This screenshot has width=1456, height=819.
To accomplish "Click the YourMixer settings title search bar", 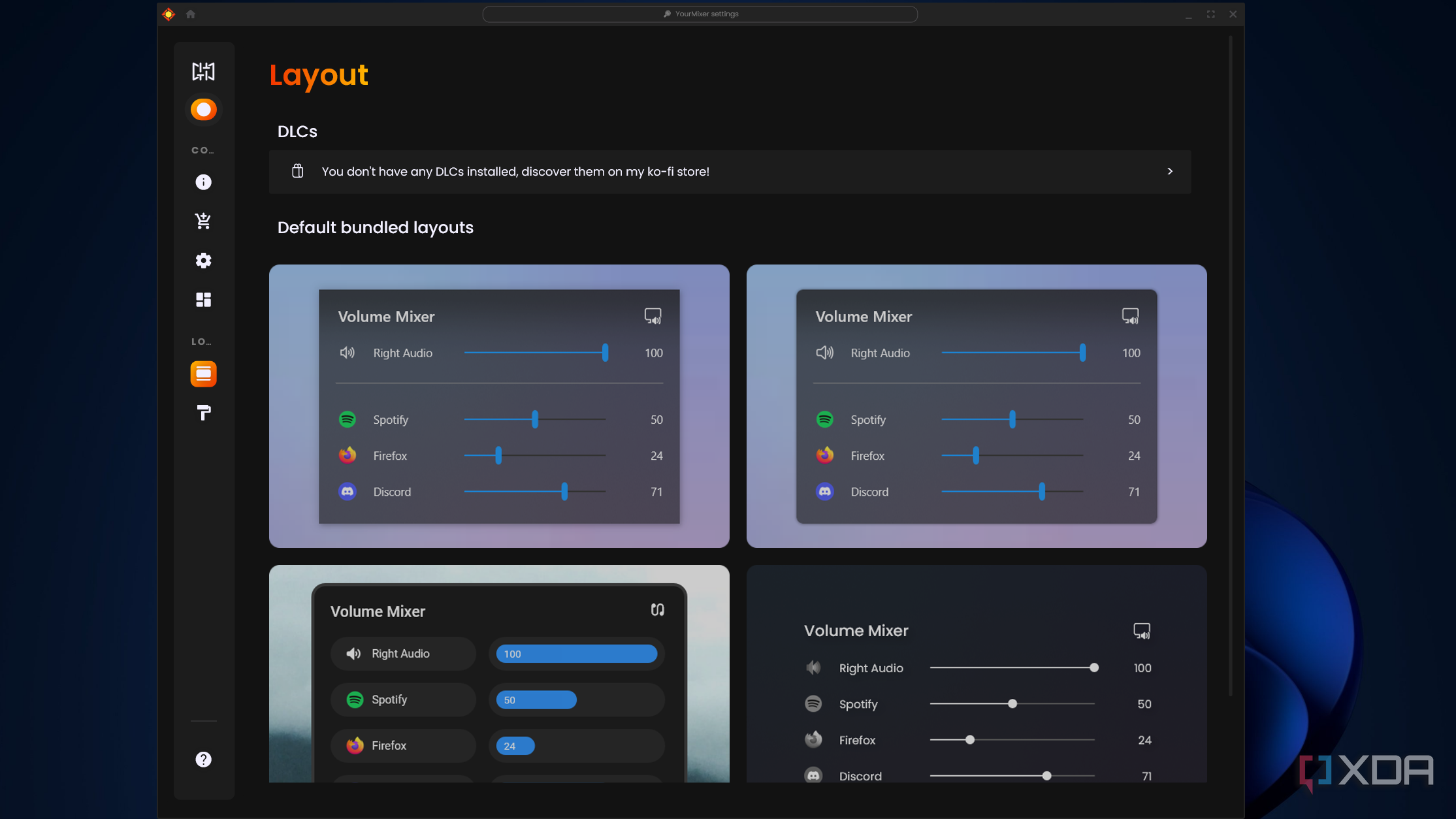I will click(x=700, y=14).
